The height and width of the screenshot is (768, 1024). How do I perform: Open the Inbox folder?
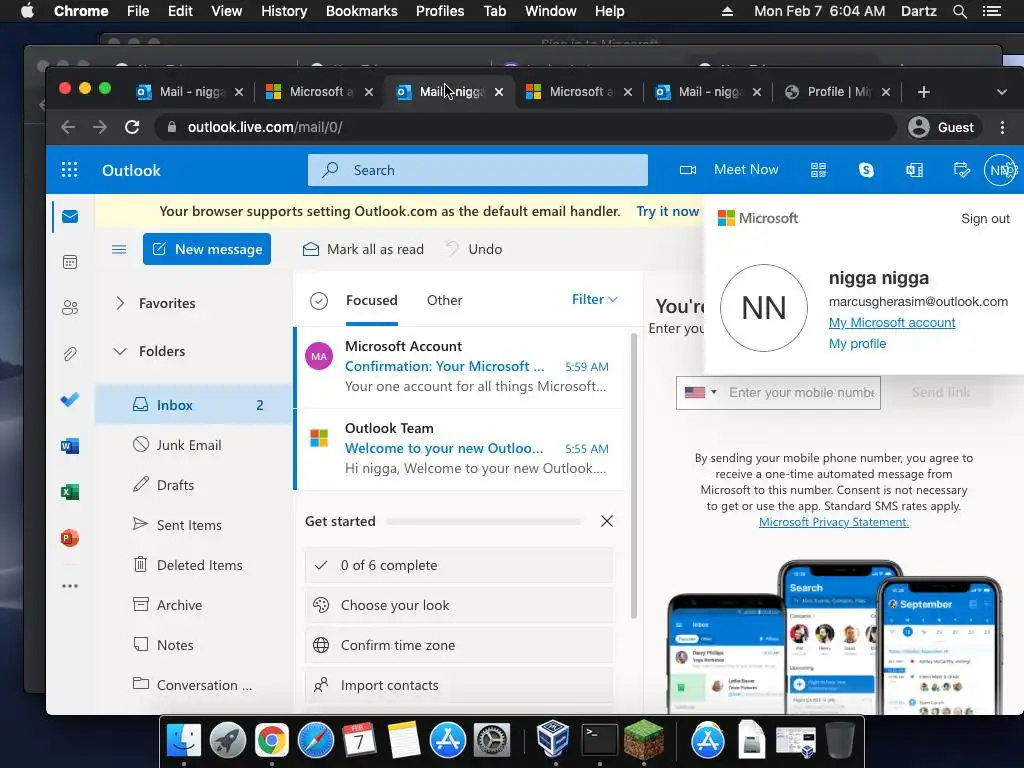194,405
